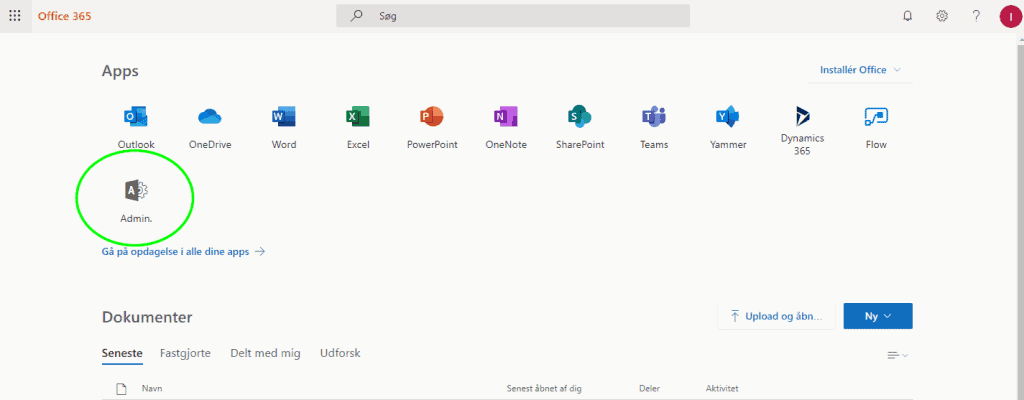
Task: Open the list view options dropdown
Action: [x=897, y=355]
